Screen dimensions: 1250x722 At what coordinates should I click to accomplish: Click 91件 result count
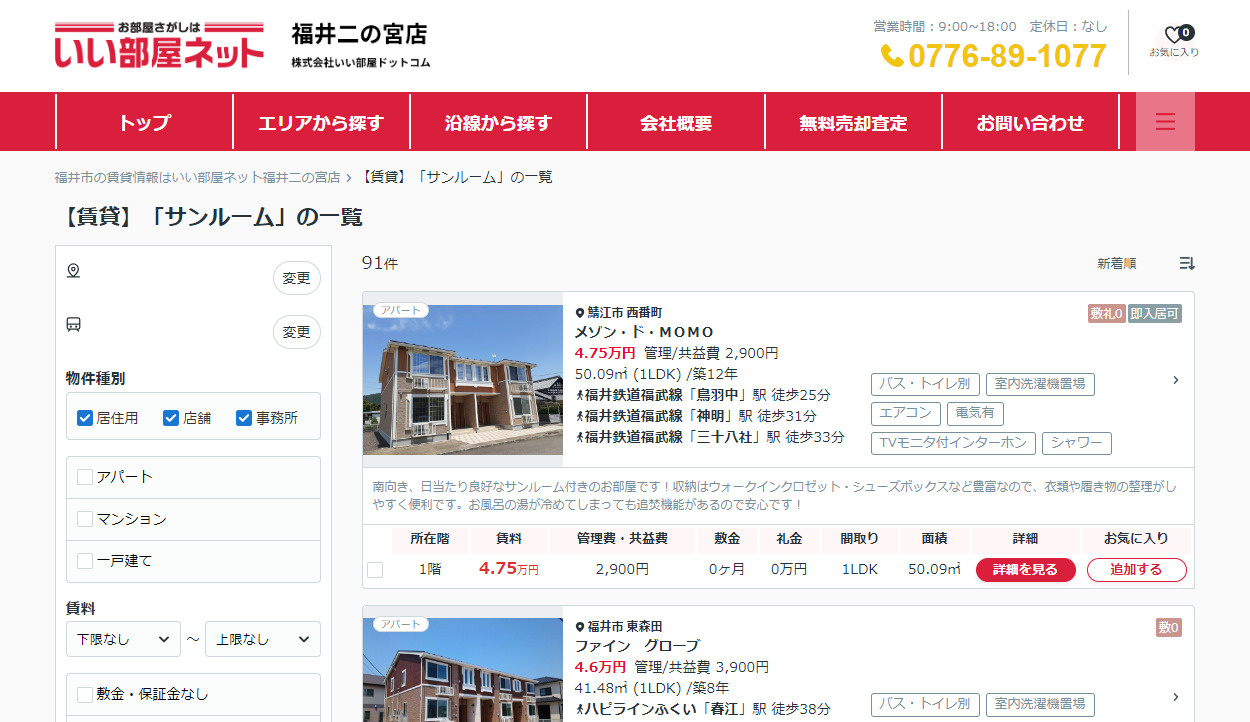(x=380, y=263)
